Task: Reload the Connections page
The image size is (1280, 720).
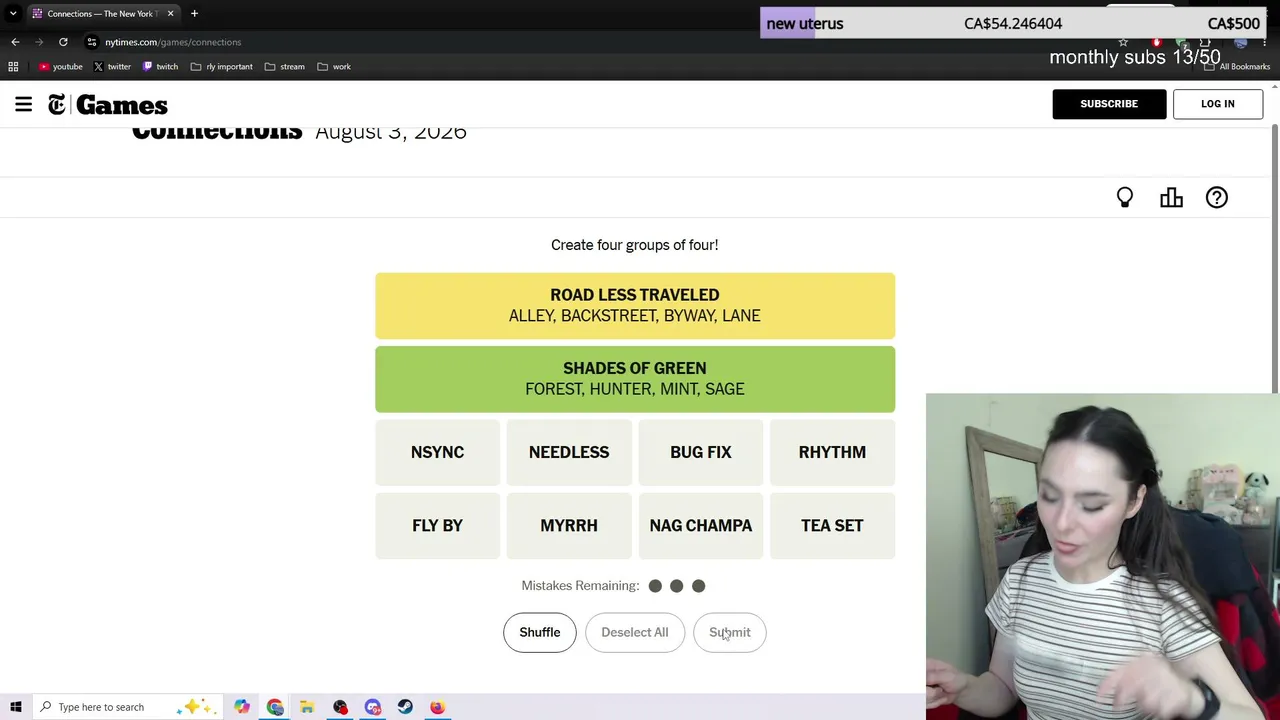Action: pyautogui.click(x=63, y=42)
